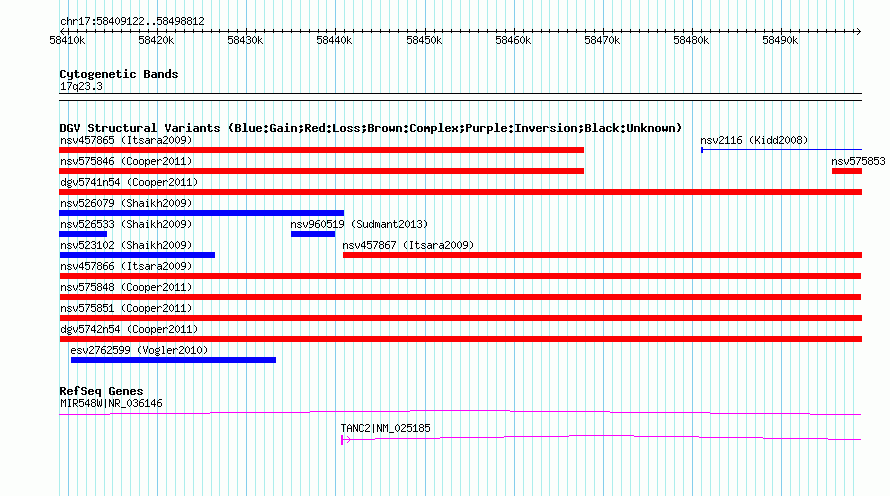This screenshot has height=496, width=890.
Task: Click the MIR548W|NR_036146 gene label
Action: (111, 403)
